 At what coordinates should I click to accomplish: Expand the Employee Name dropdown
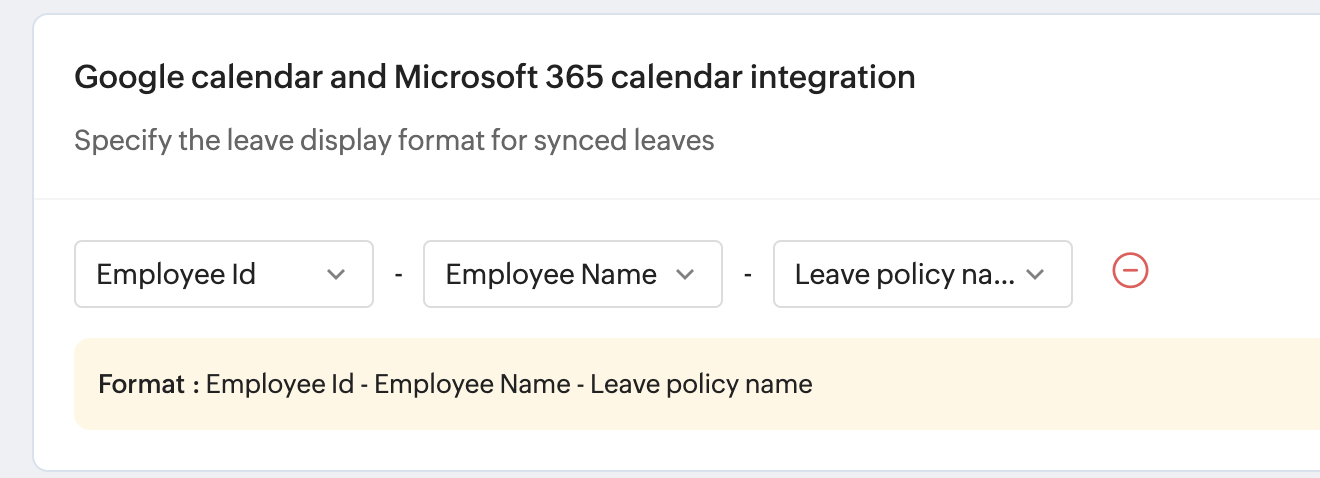572,274
